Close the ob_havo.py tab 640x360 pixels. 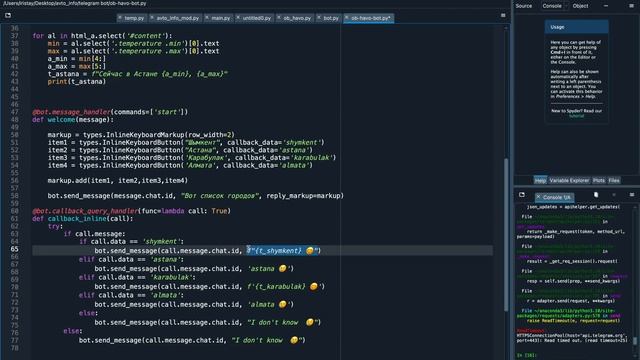(279, 18)
